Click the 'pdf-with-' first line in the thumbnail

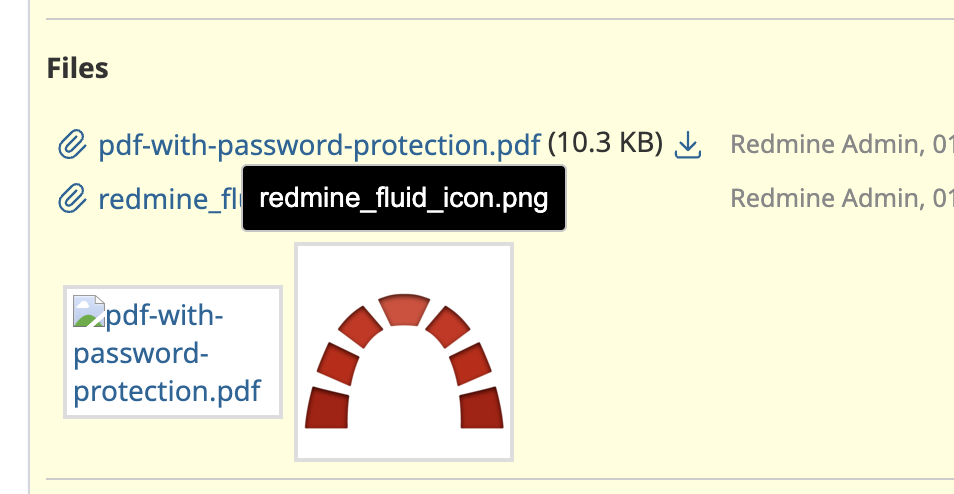[164, 316]
